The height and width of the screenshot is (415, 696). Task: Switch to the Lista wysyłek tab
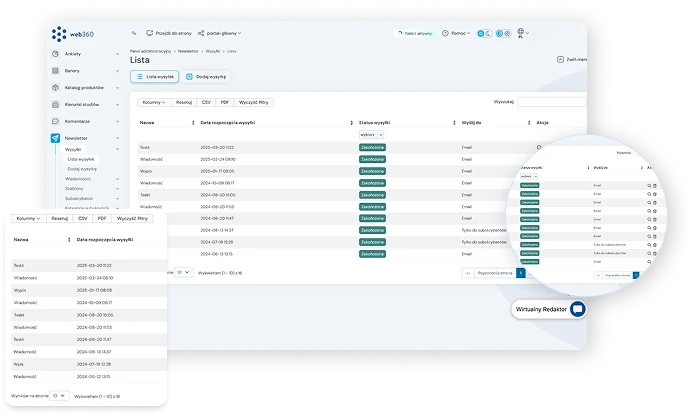[x=155, y=76]
